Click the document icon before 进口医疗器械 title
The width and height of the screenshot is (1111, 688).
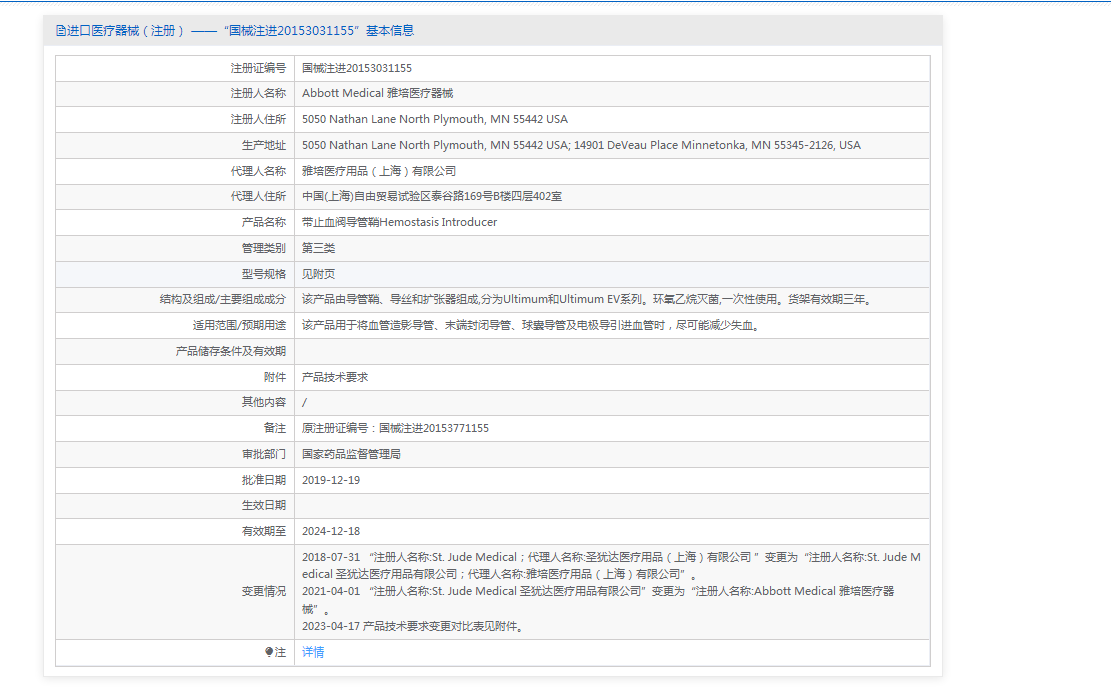coord(61,31)
